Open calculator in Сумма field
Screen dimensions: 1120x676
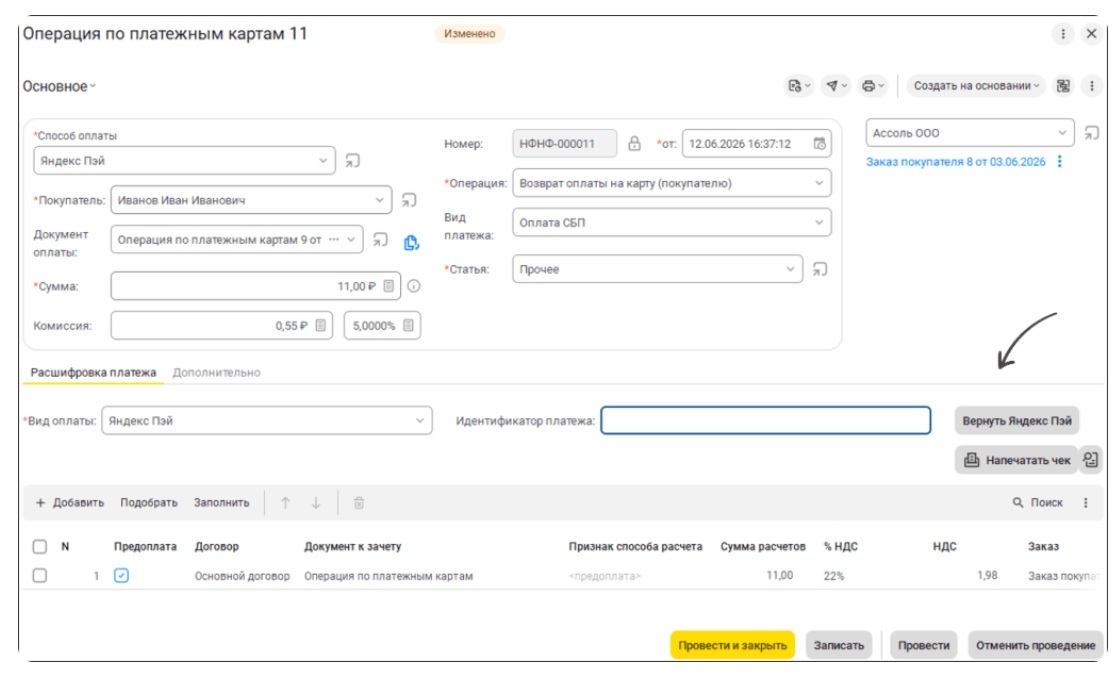(x=389, y=286)
